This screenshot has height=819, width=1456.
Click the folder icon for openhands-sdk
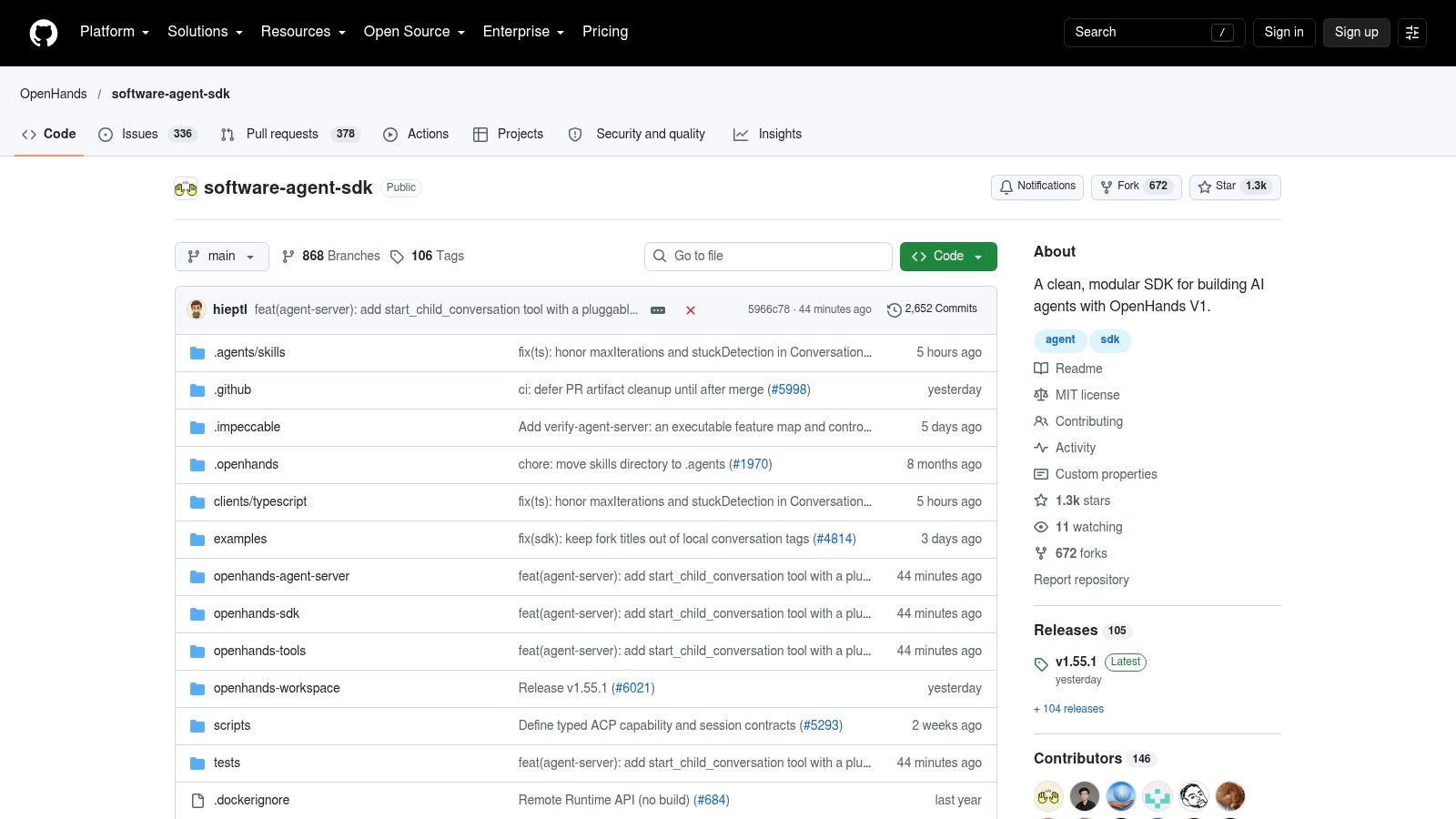tap(197, 614)
